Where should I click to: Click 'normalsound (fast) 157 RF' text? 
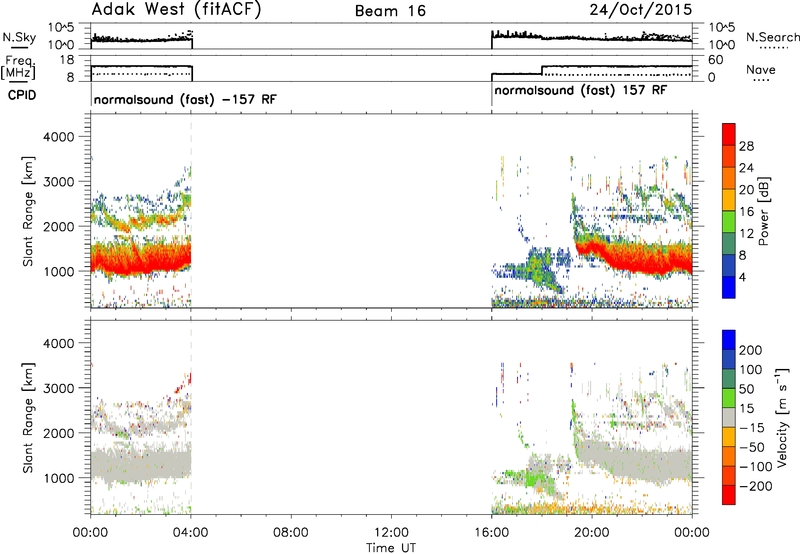point(581,91)
